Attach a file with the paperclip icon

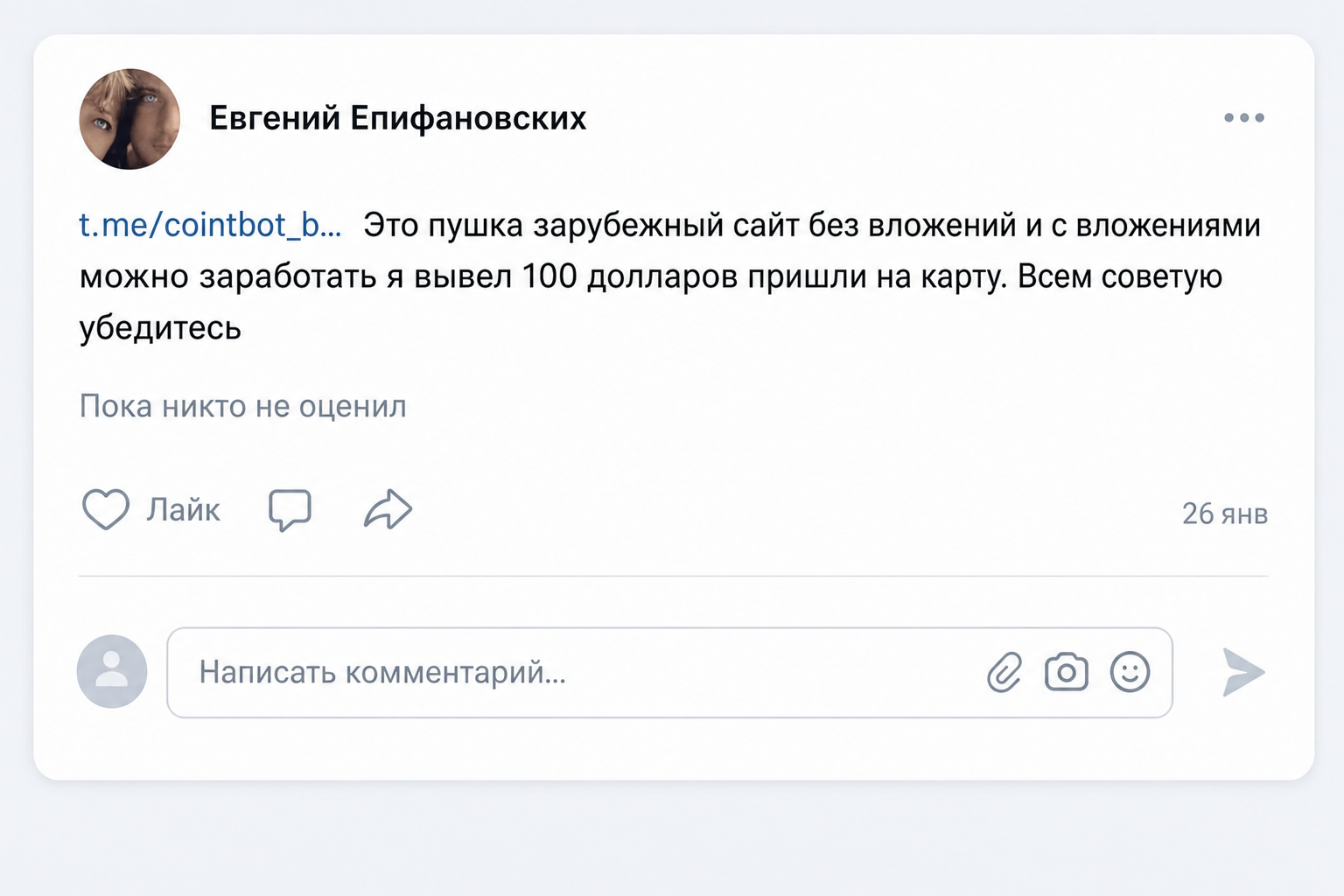pos(1004,673)
